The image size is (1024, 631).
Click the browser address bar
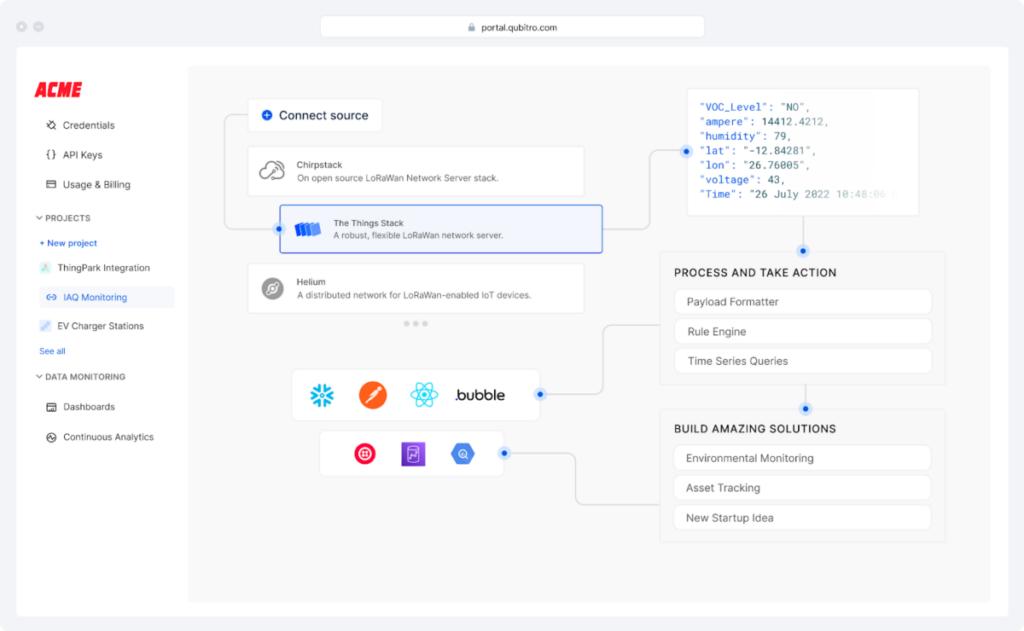[x=512, y=27]
